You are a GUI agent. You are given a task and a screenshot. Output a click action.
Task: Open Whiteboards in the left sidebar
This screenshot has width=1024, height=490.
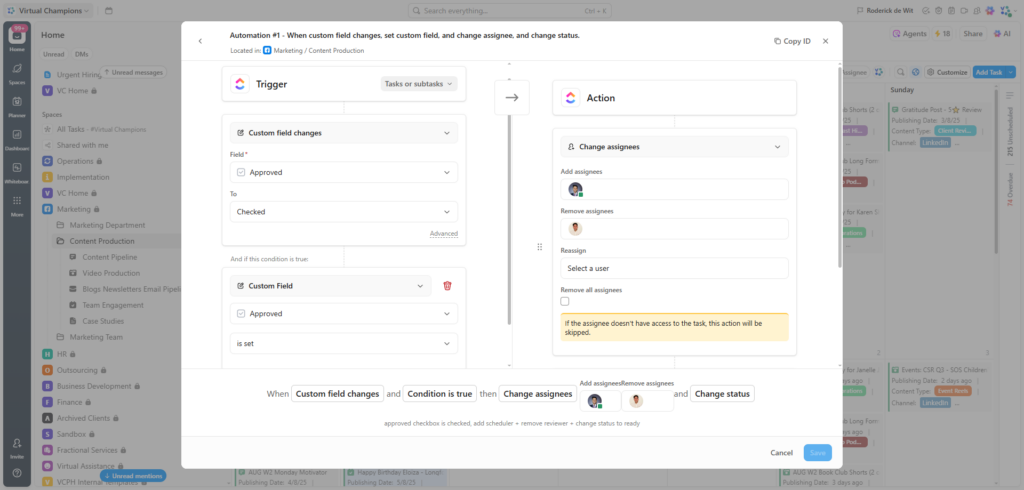click(x=17, y=172)
